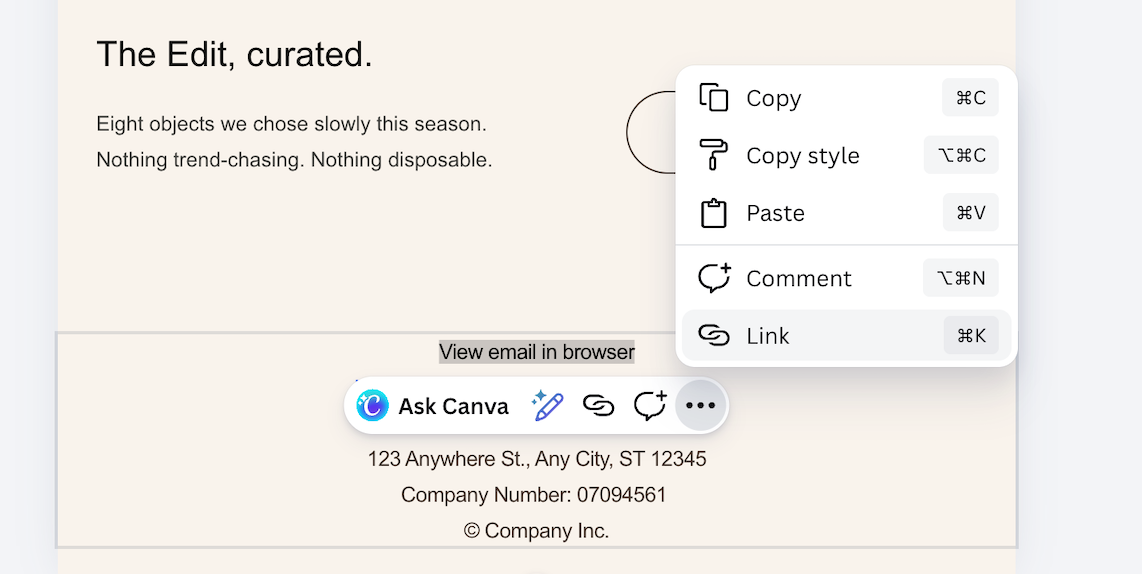Click the Ask Canva logo icon
This screenshot has height=574, width=1142.
[x=372, y=405]
